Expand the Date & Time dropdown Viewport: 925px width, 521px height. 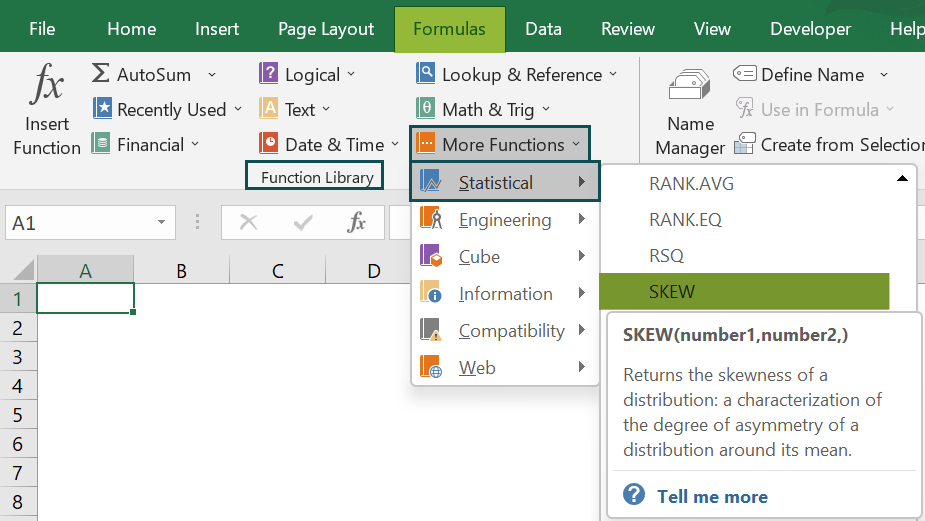pyautogui.click(x=395, y=144)
